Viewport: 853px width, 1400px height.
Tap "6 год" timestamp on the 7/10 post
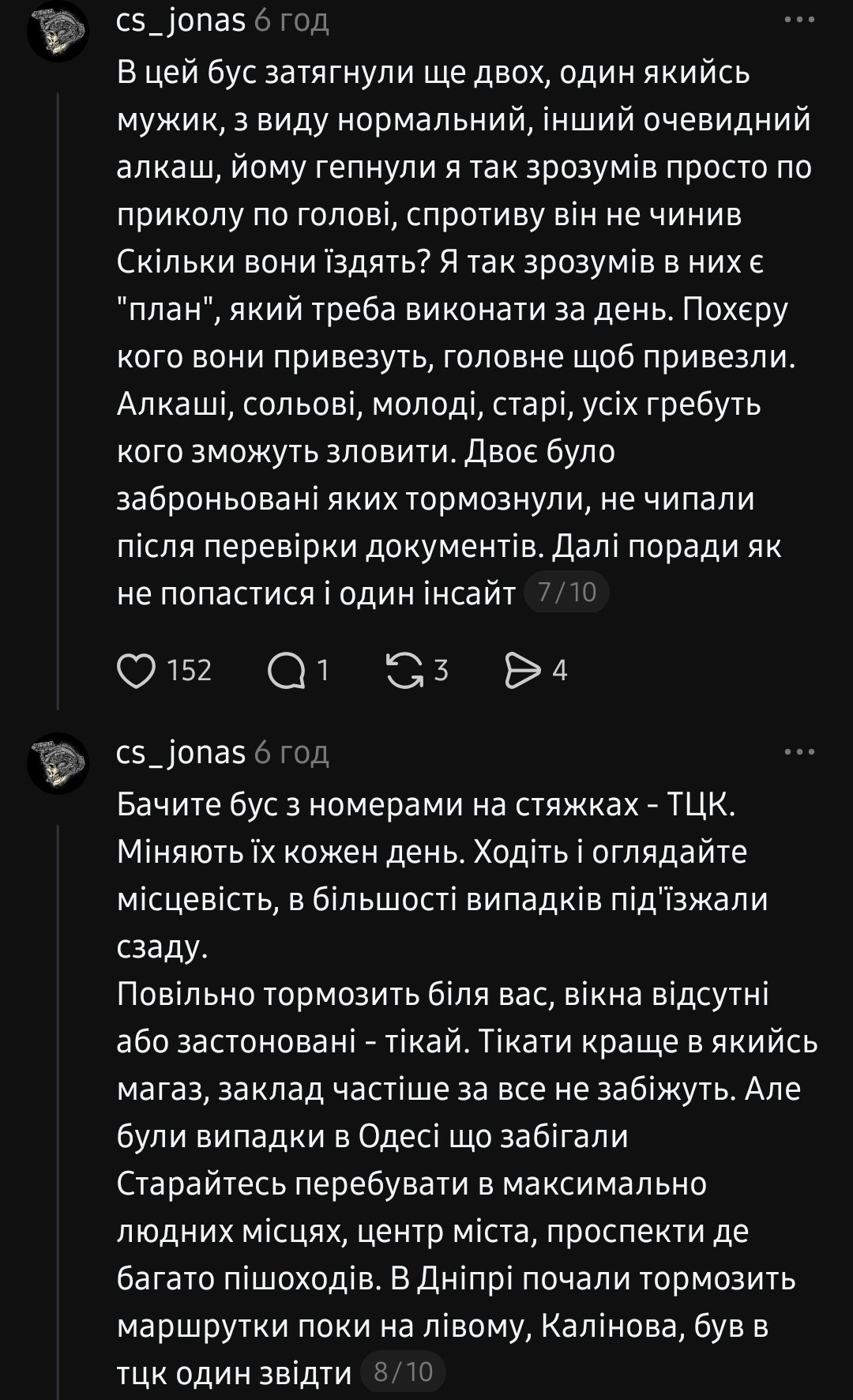[291, 21]
